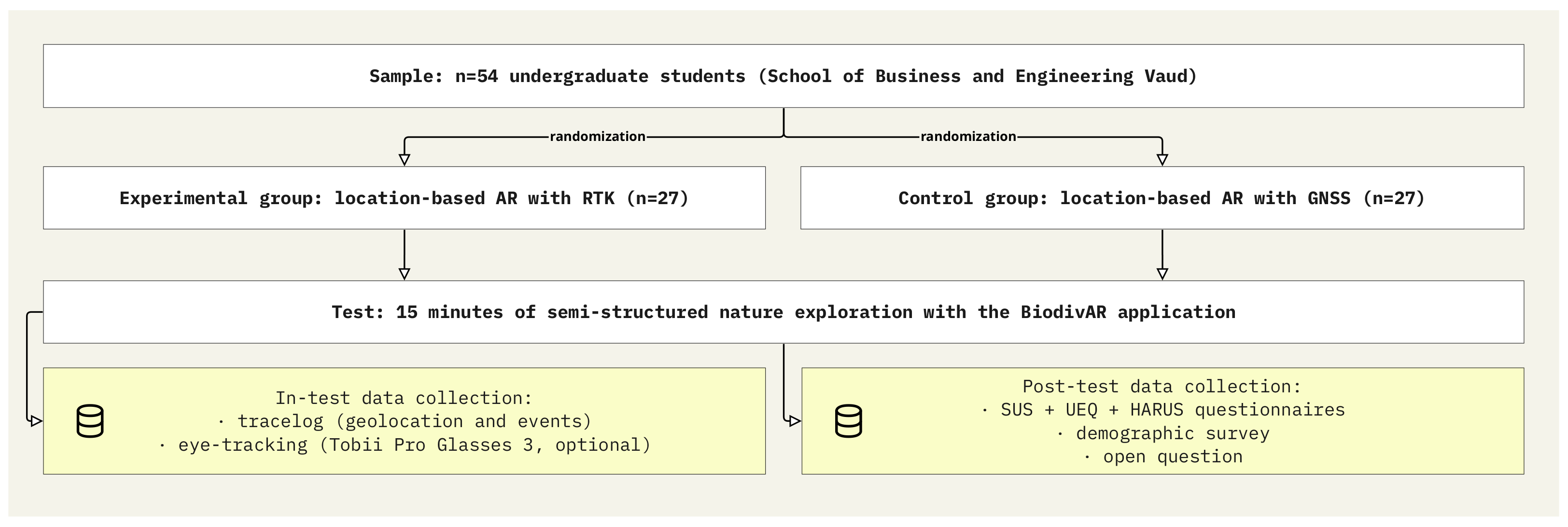This screenshot has width=1568, height=527.
Task: Click the demographic survey bullet text
Action: coord(1163,433)
